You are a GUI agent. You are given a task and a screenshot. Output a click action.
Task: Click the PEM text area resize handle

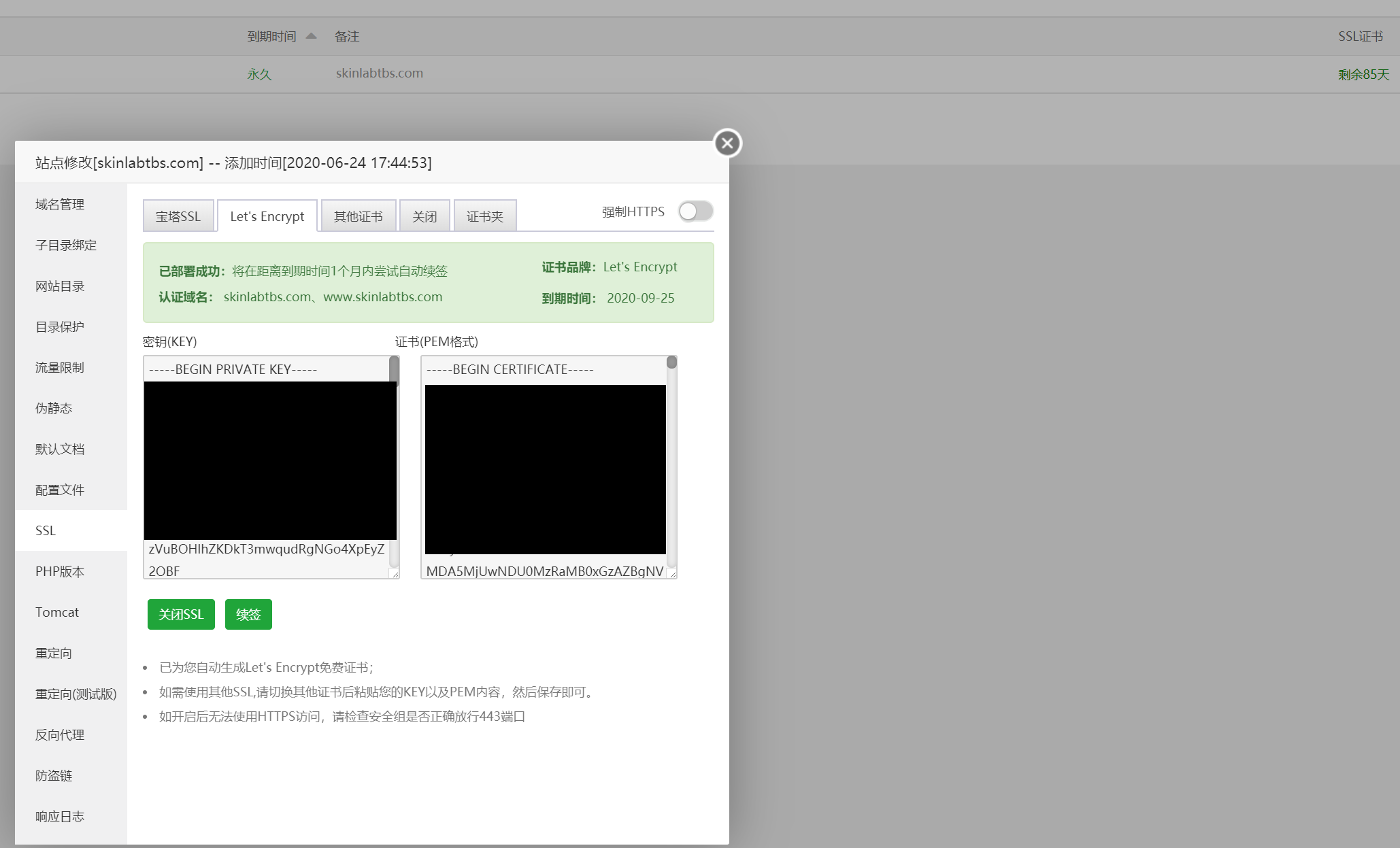click(x=672, y=574)
